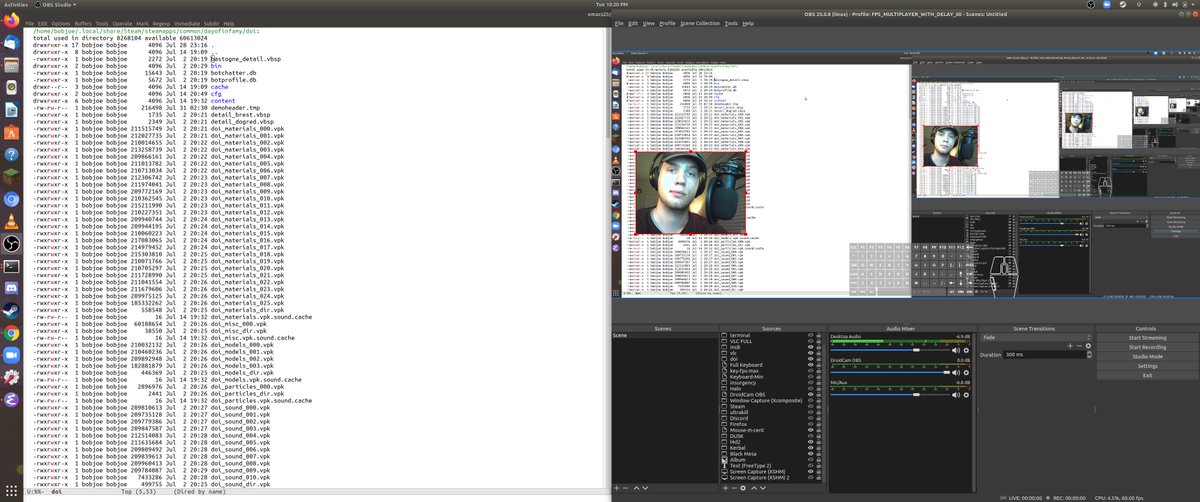Open Zoom from the dock
The width and height of the screenshot is (1200, 502).
coord(11,355)
